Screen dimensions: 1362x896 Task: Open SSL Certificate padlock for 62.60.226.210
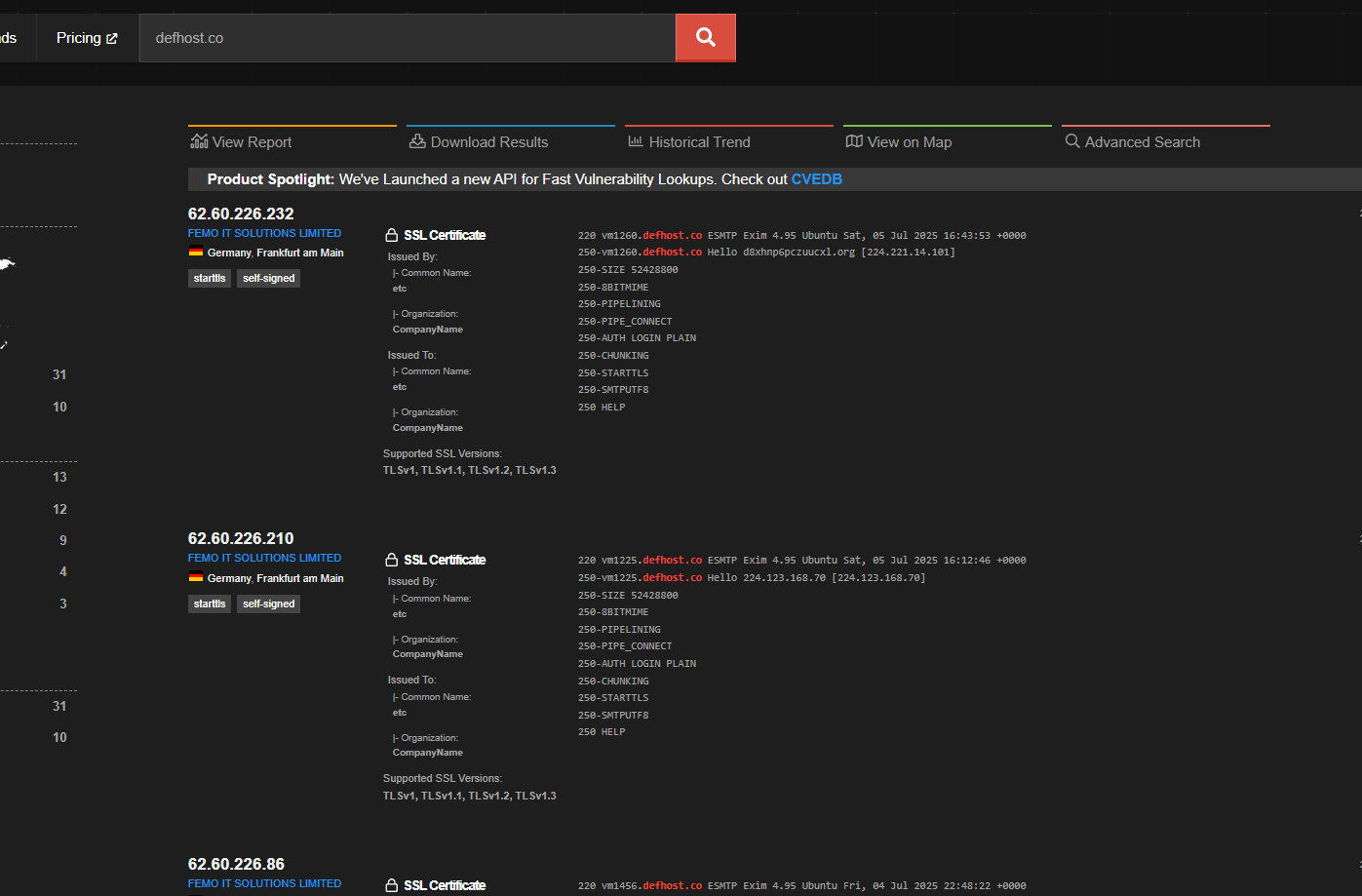tap(390, 559)
